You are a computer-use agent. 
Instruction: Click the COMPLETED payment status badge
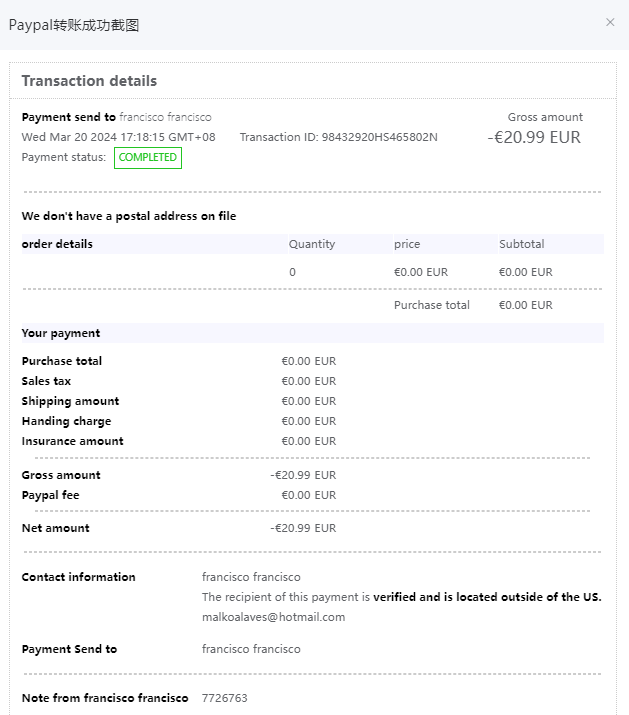coord(148,158)
